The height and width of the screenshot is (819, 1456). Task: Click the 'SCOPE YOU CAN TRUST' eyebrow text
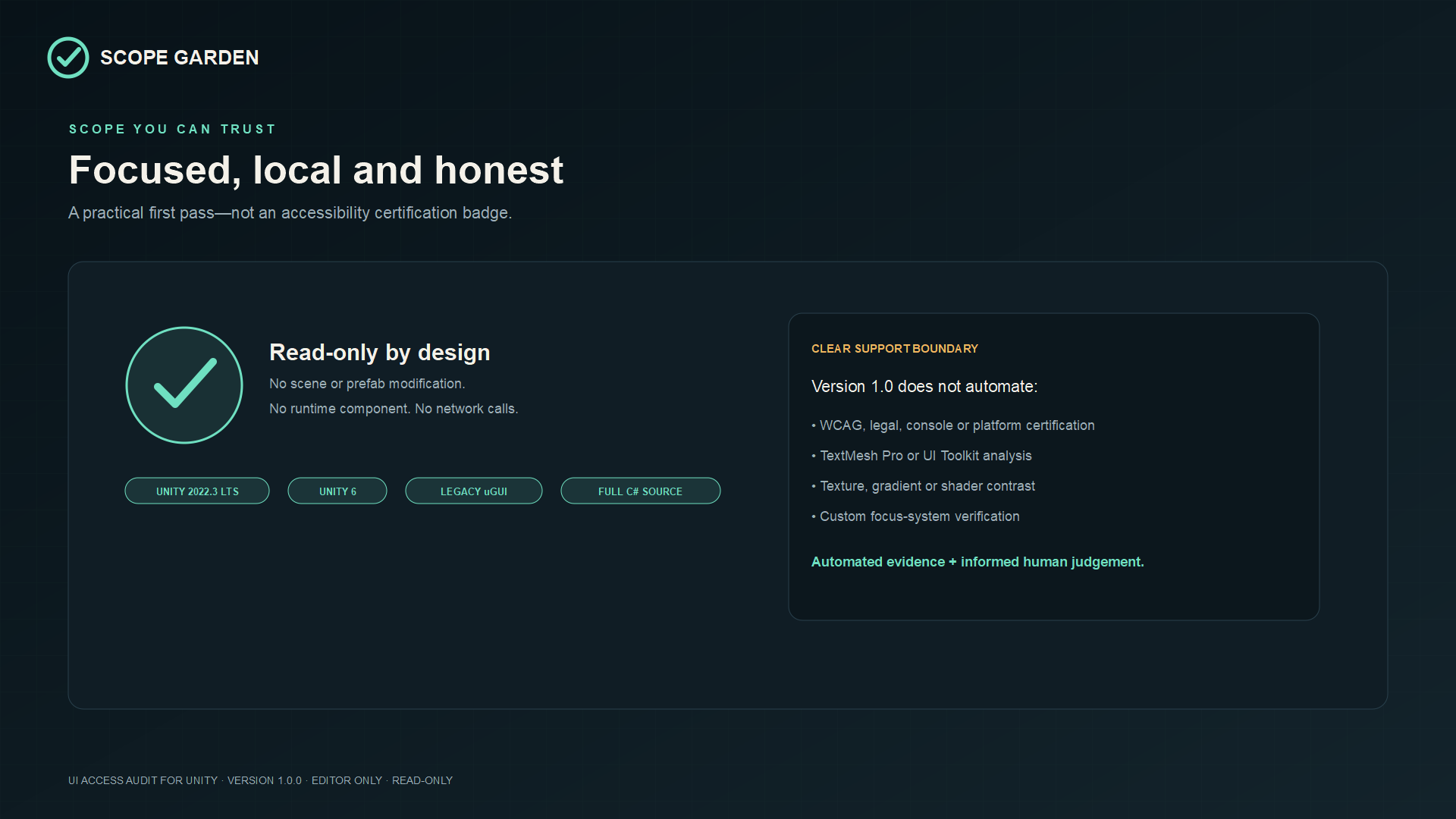click(173, 129)
